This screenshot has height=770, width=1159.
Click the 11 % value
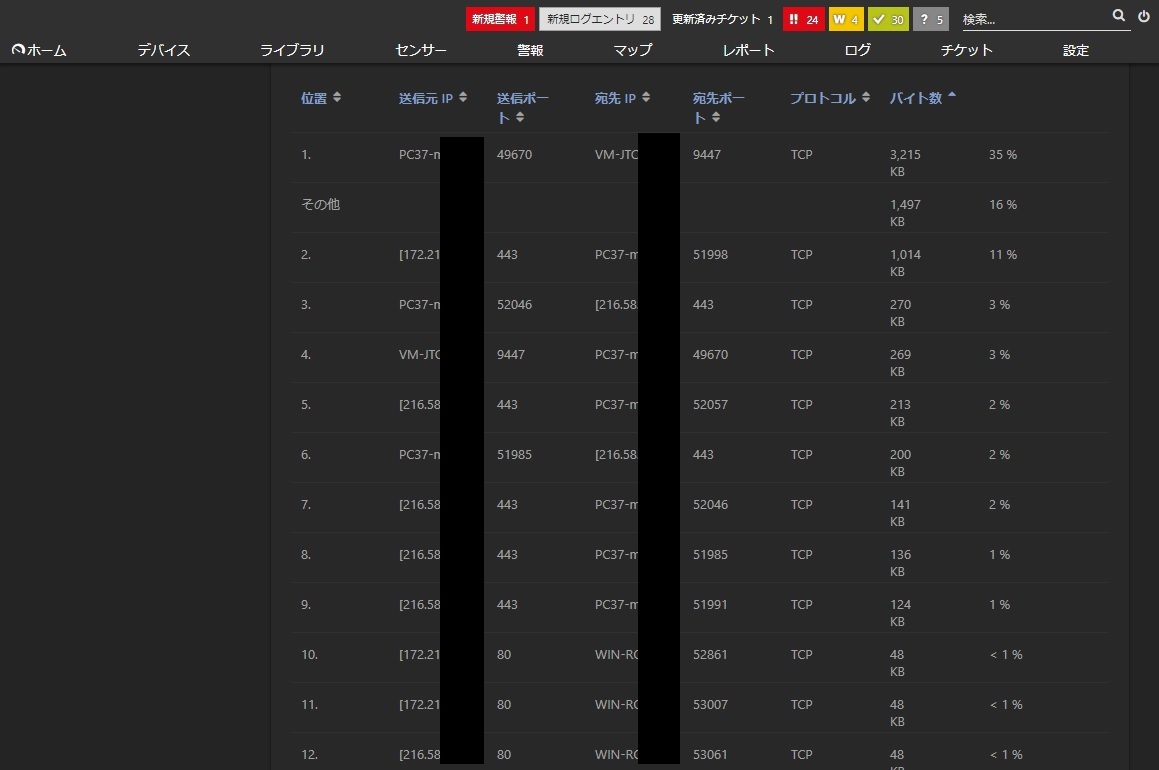tap(1003, 254)
